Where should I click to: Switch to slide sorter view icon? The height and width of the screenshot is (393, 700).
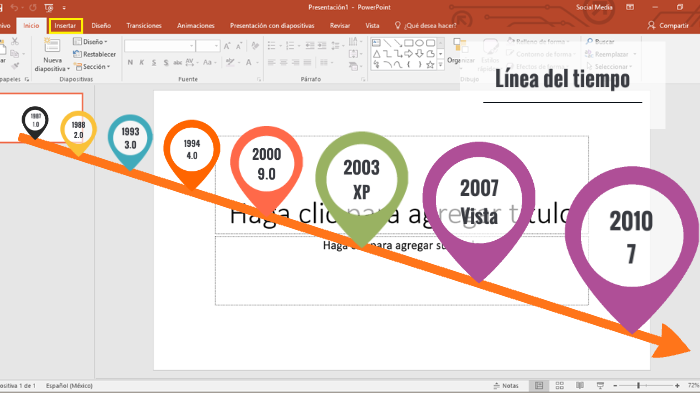coord(559,385)
